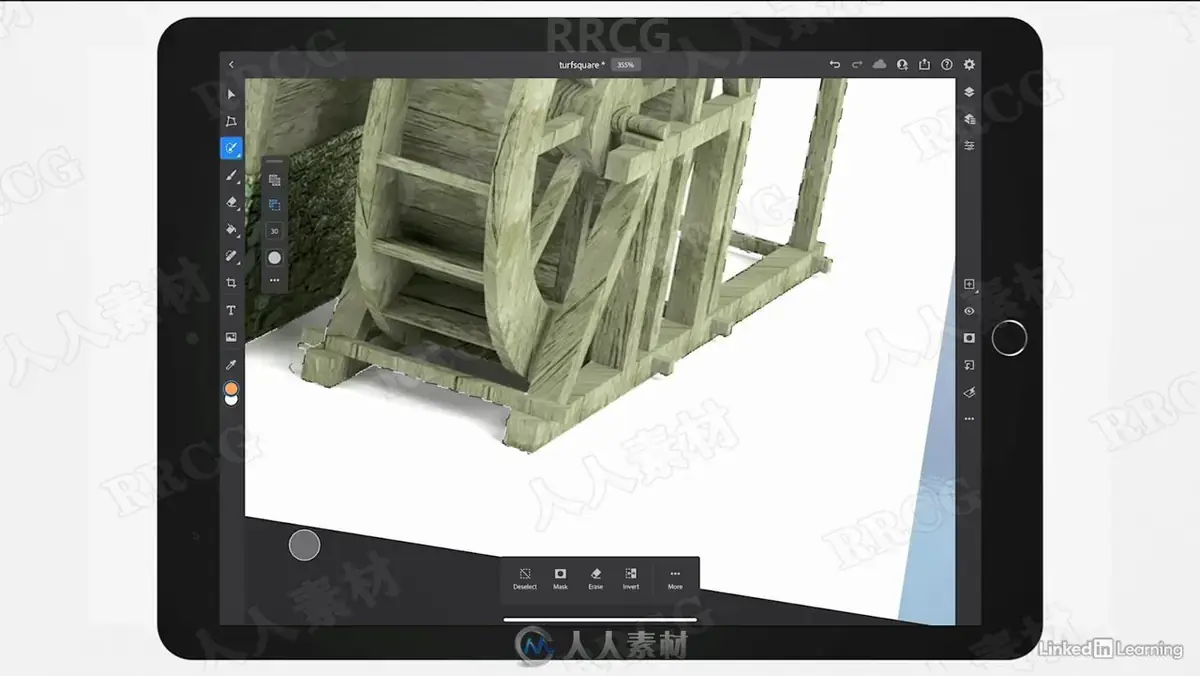Open the layer properties sliders panel

[x=969, y=146]
